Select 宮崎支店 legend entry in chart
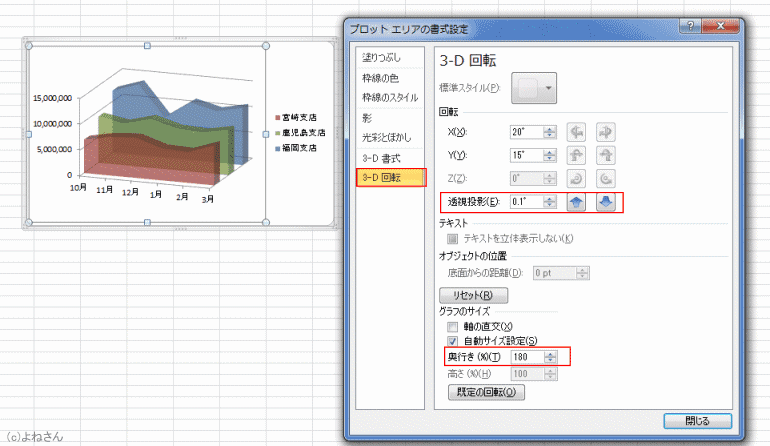This screenshot has width=770, height=446. point(296,117)
